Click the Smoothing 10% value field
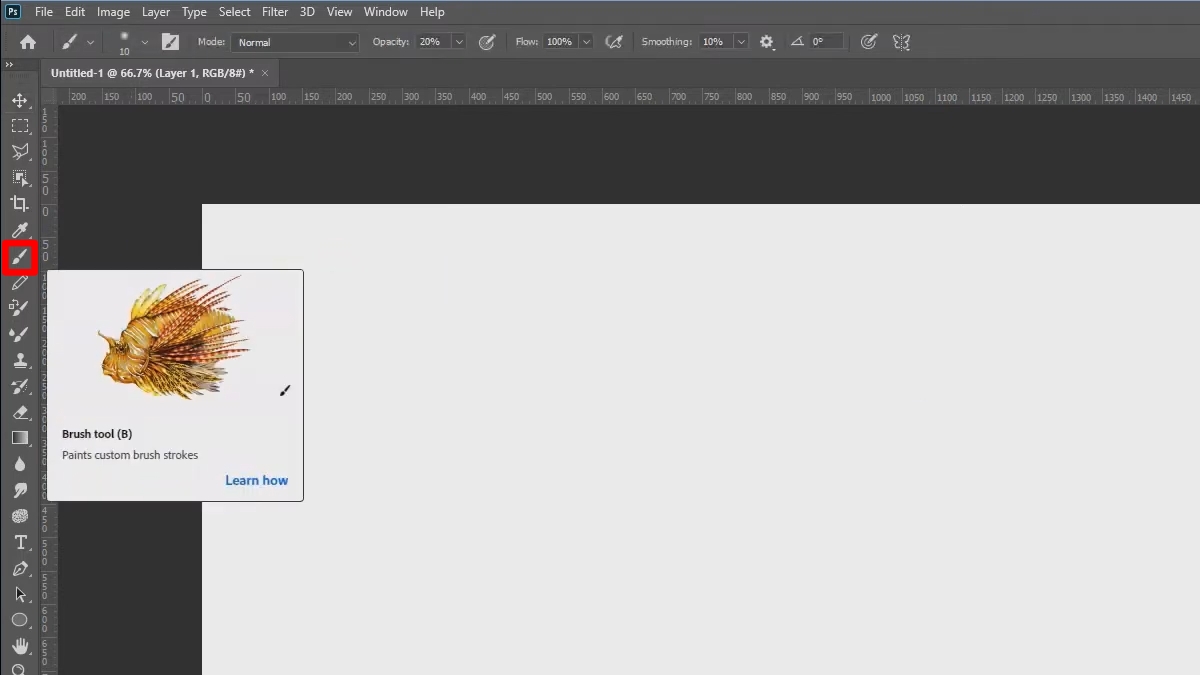This screenshot has width=1200, height=675. click(715, 42)
